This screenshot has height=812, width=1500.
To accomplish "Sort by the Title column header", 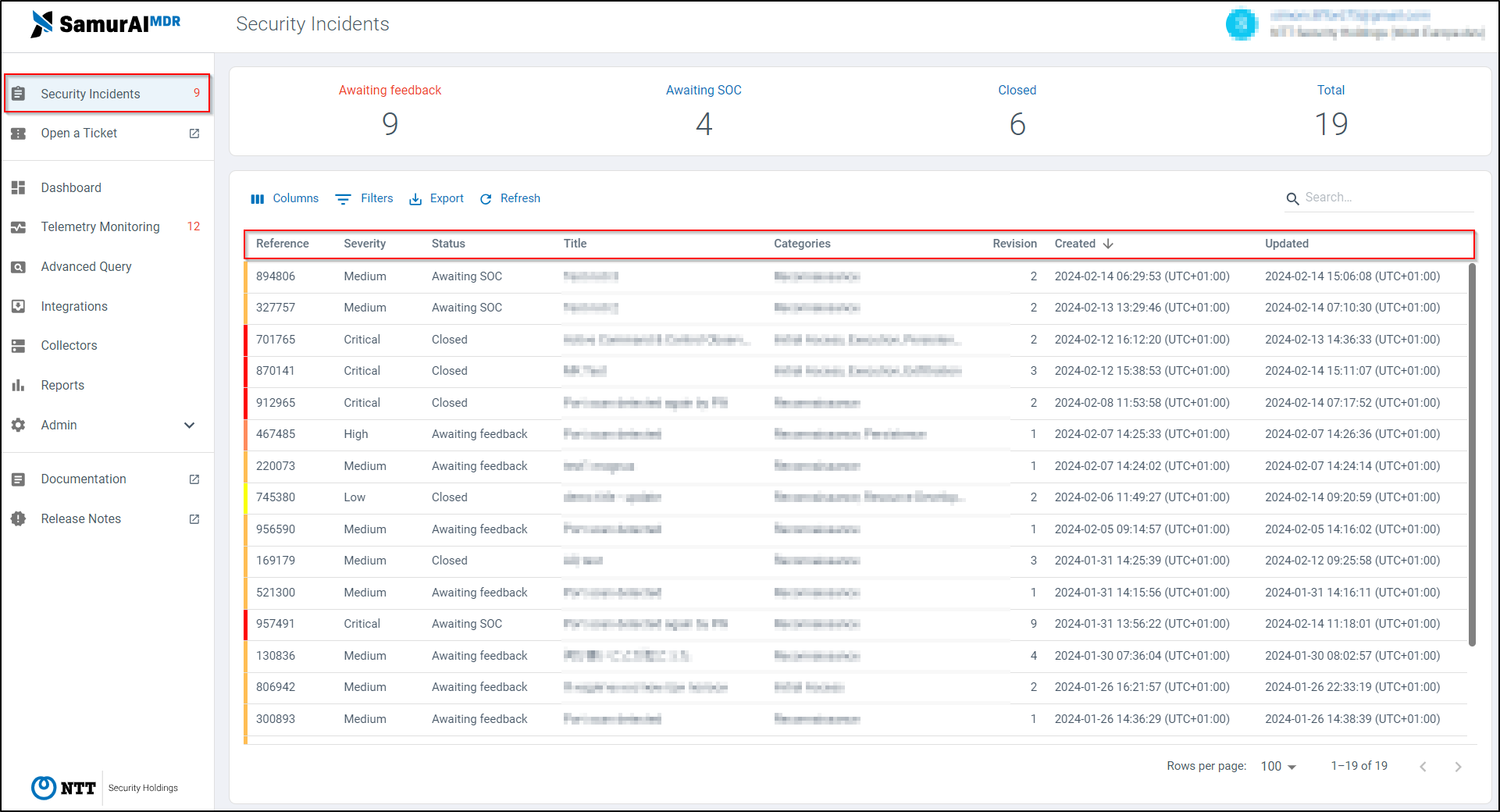I will [x=575, y=244].
